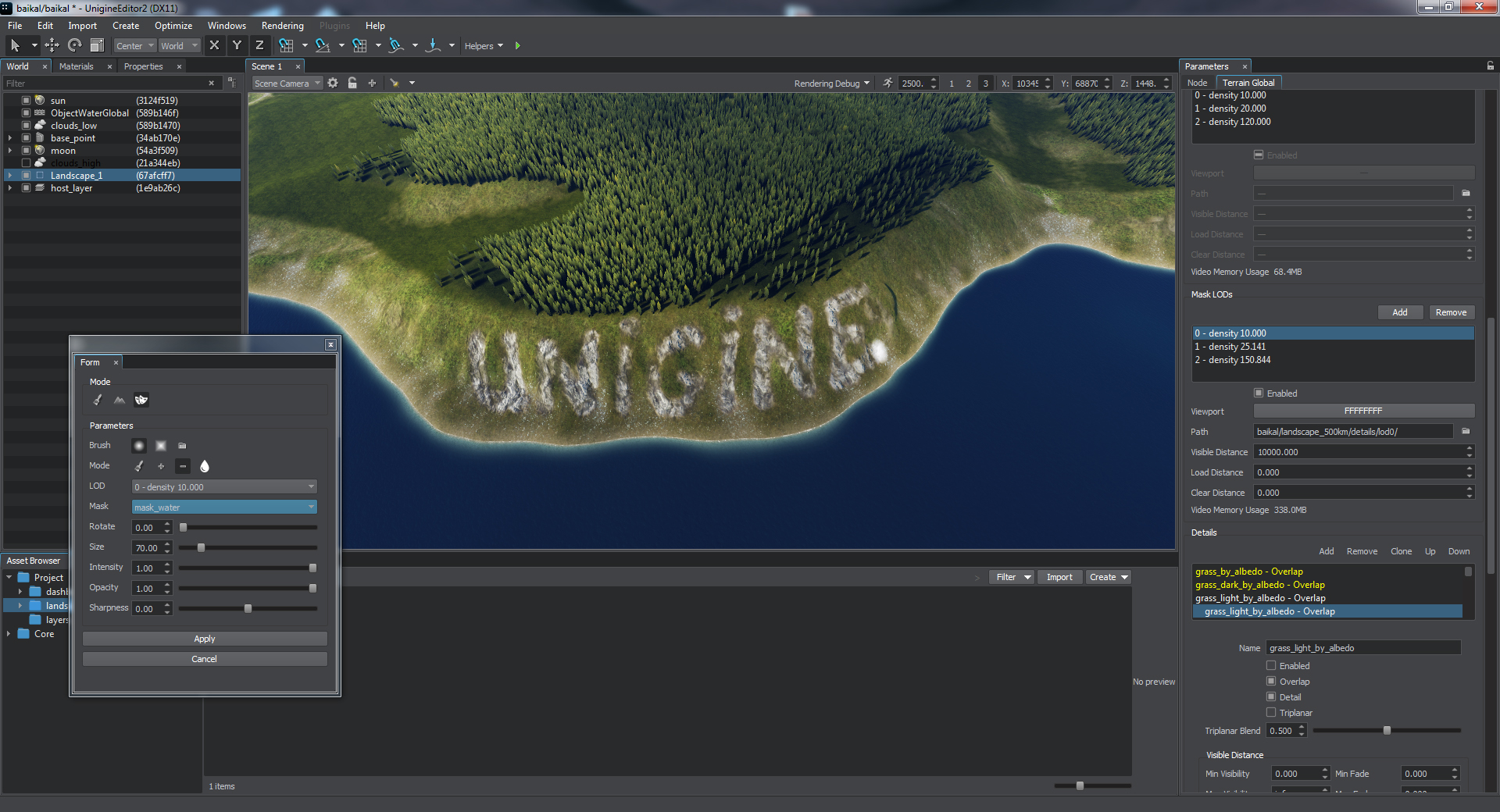Click the drop-to-ground arrow icon
Screen dimensions: 1500x812
pyautogui.click(x=433, y=46)
